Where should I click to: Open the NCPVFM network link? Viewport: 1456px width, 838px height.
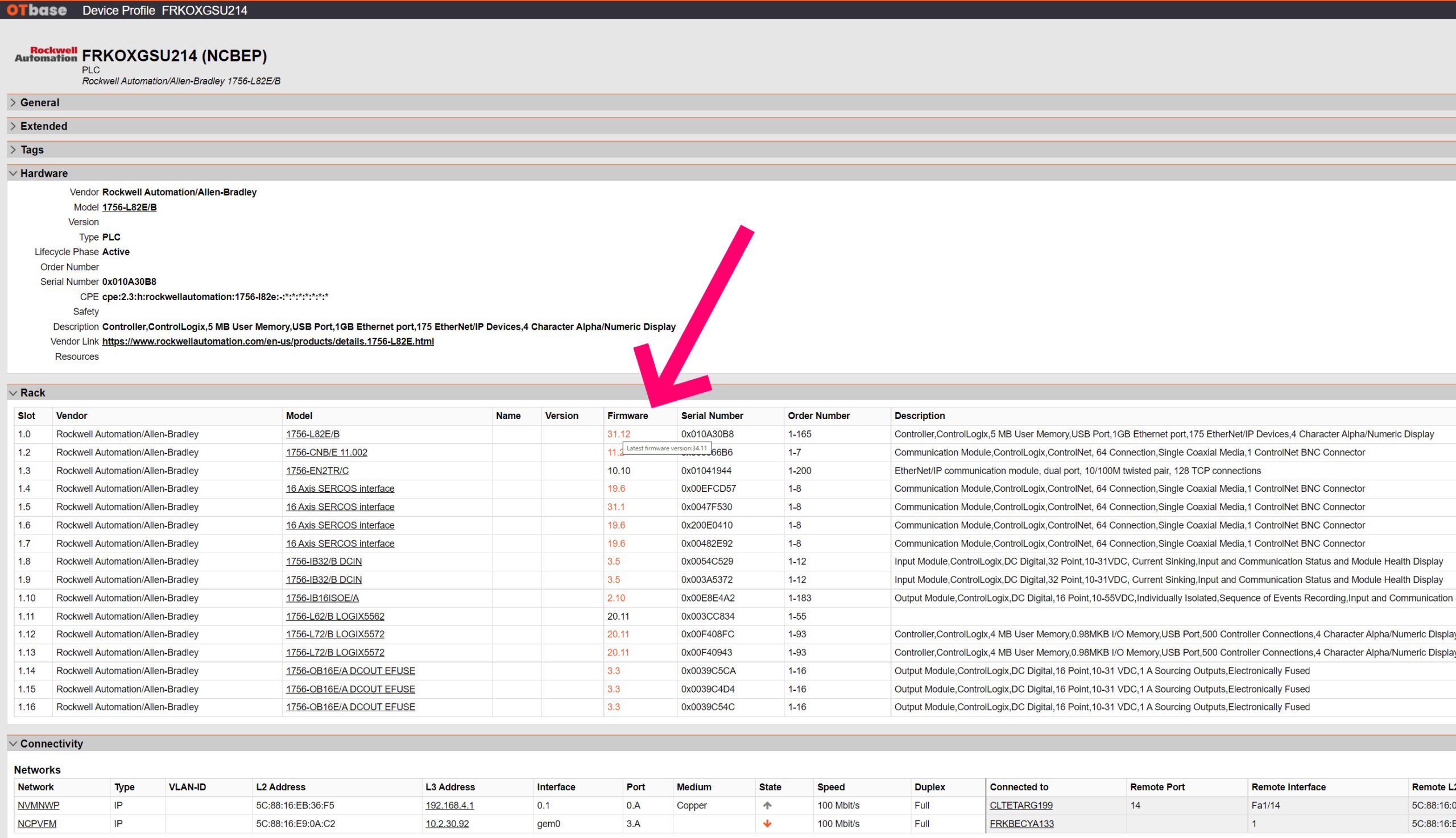click(37, 824)
